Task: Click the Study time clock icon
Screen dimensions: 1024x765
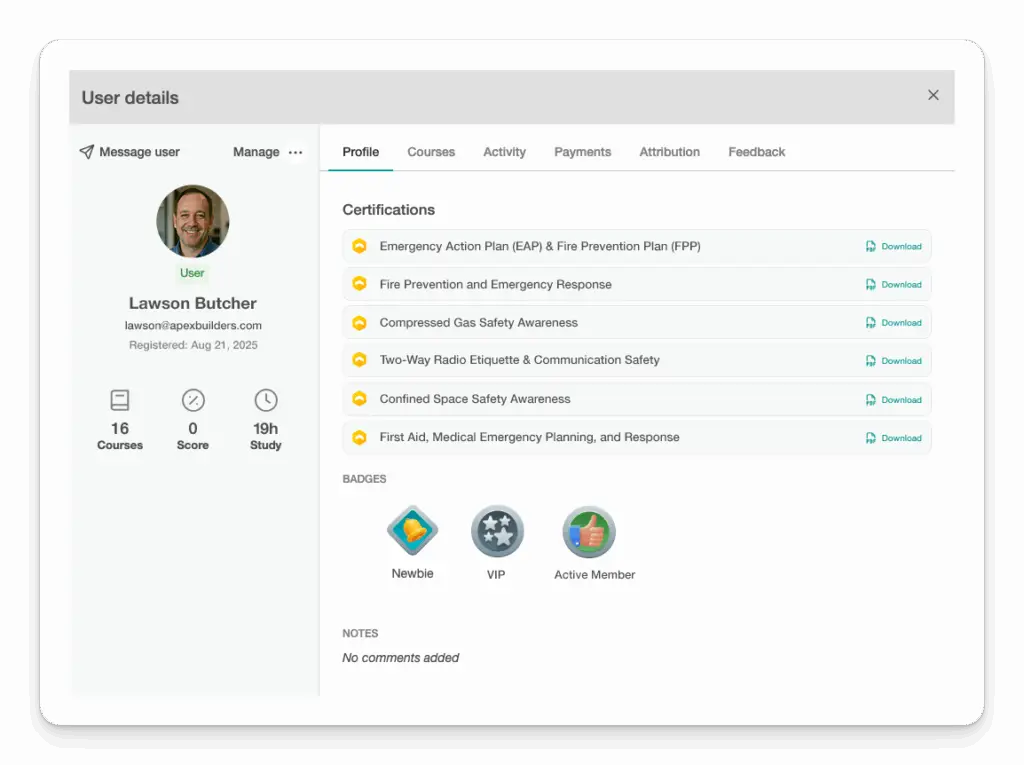Action: 265,399
